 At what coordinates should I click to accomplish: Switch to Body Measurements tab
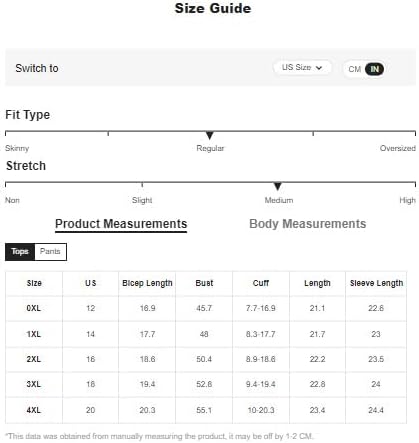[x=307, y=224]
